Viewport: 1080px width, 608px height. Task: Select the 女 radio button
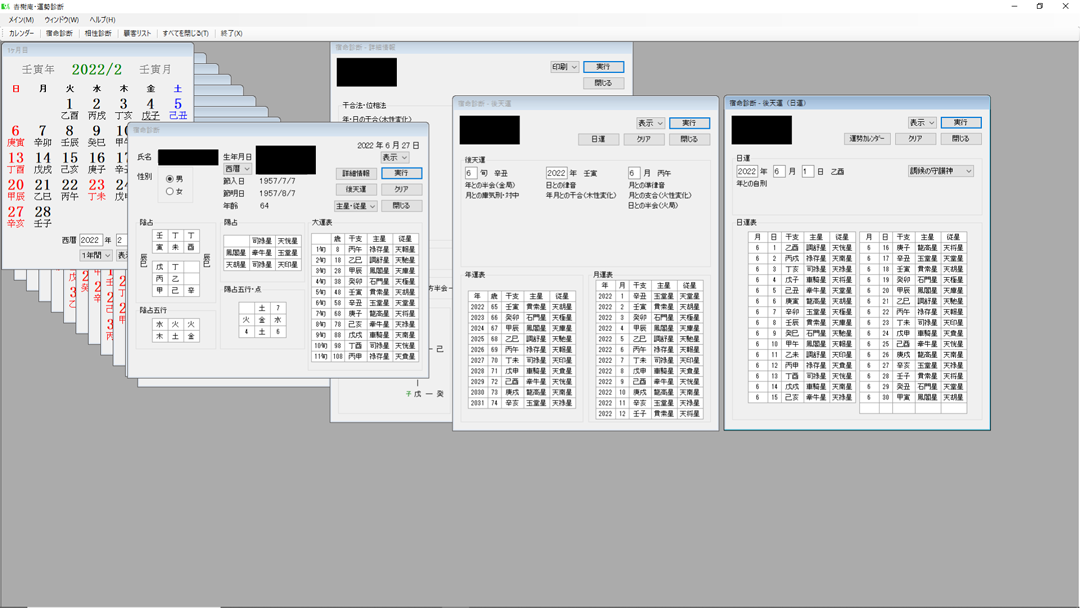pyautogui.click(x=168, y=191)
